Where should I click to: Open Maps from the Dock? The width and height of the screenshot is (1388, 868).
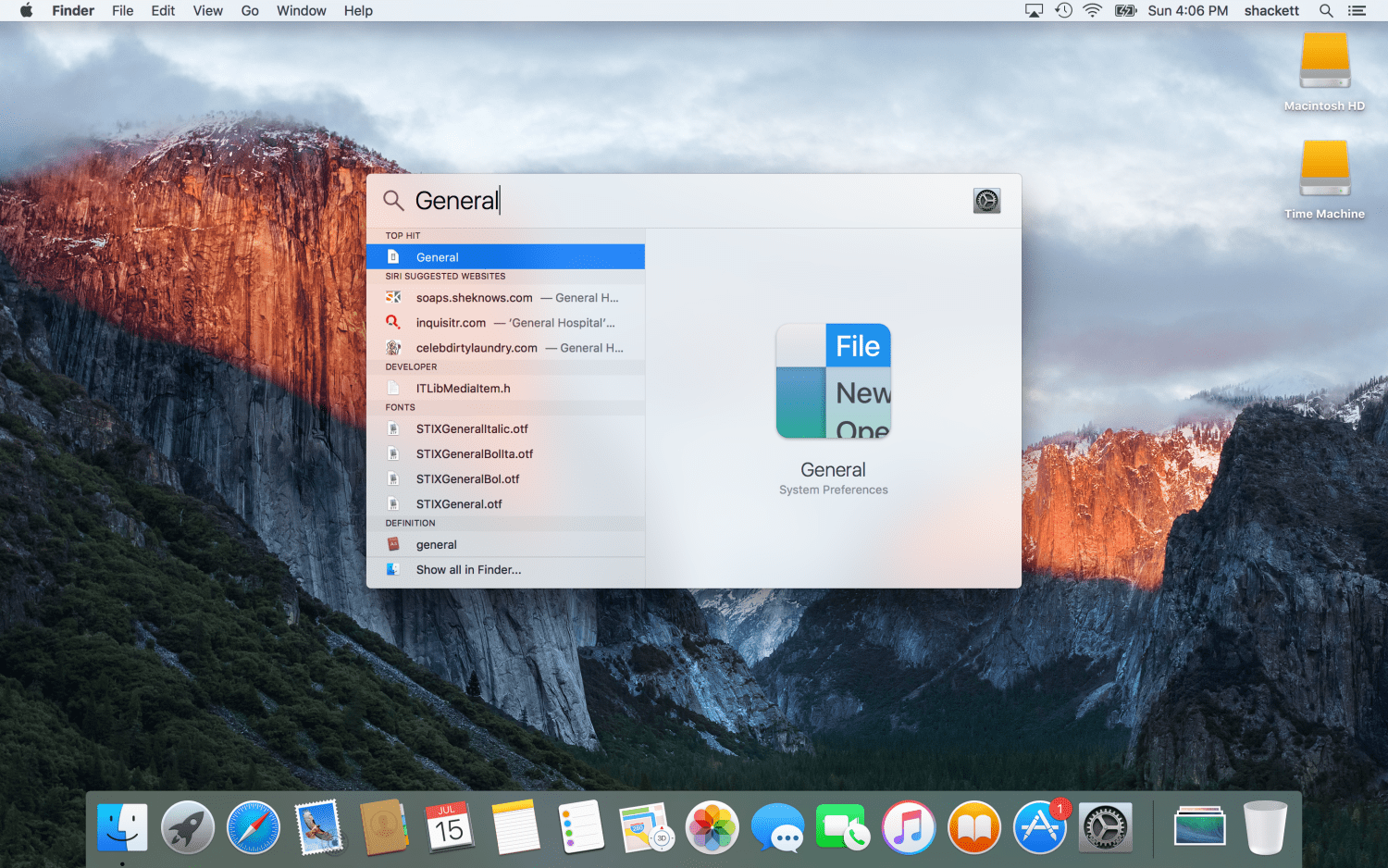pyautogui.click(x=647, y=826)
